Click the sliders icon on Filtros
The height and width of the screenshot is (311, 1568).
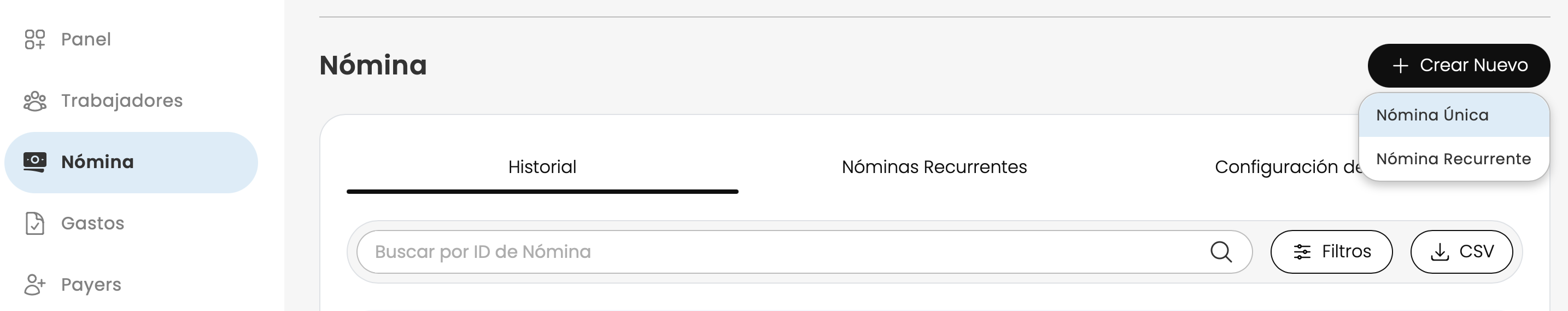coord(1302,252)
